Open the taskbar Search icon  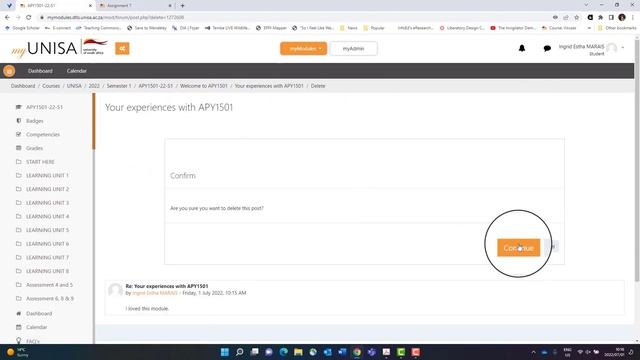pyautogui.click(x=240, y=352)
